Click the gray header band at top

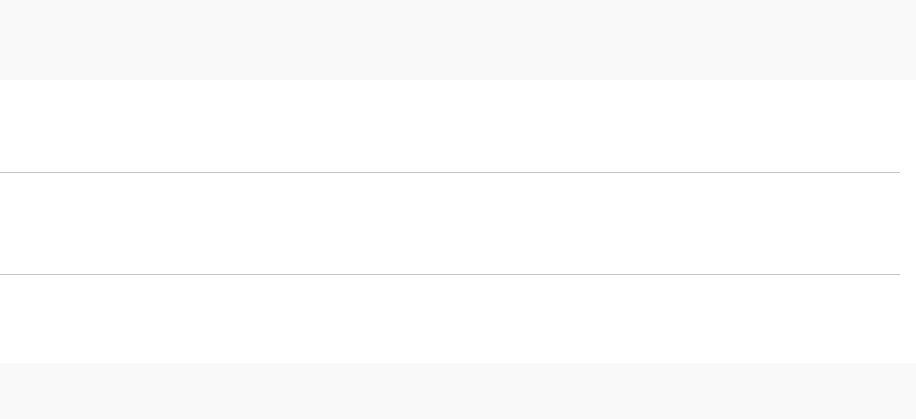(458, 40)
